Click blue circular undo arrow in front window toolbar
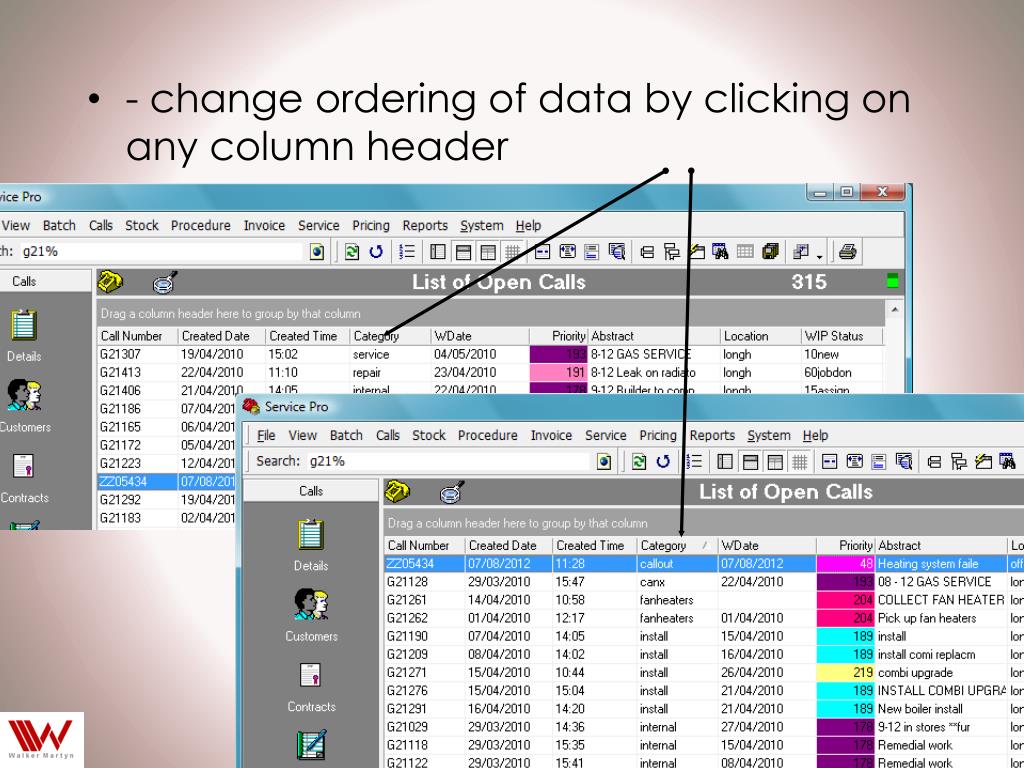1024x768 pixels. point(663,462)
